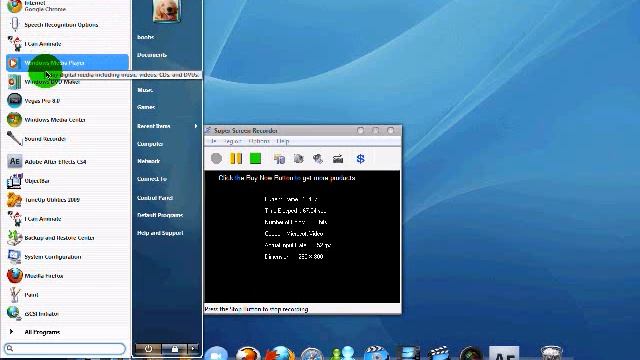The width and height of the screenshot is (640, 360).
Task: Open the trash can in the dock
Action: 551,353
